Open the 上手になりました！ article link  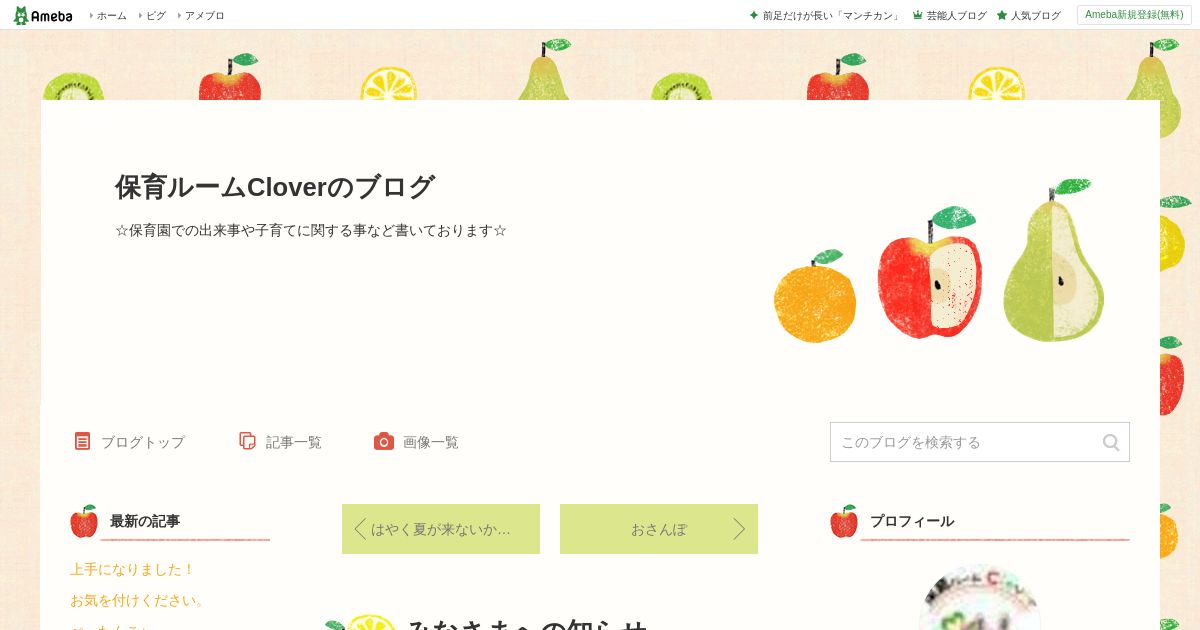132,569
